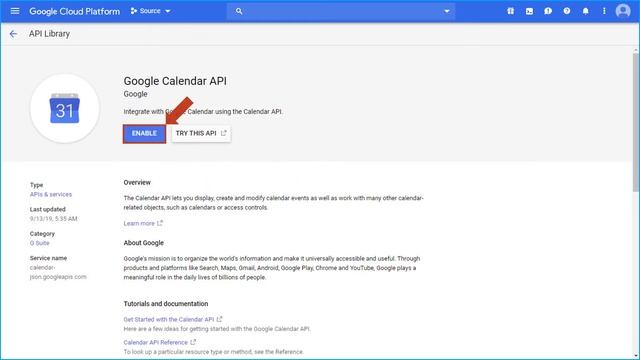
Task: Select the Last updated date text
Action: [x=53, y=219]
